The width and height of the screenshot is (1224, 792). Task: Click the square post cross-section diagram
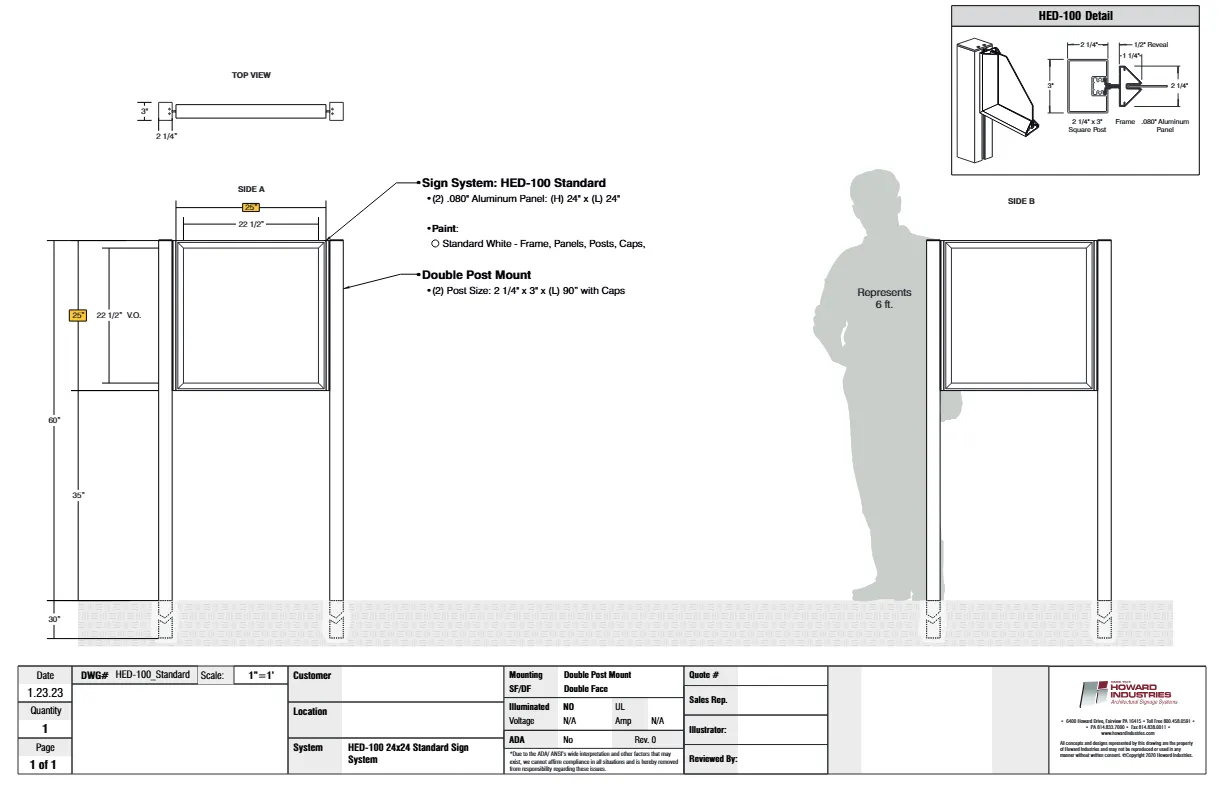[x=1087, y=86]
